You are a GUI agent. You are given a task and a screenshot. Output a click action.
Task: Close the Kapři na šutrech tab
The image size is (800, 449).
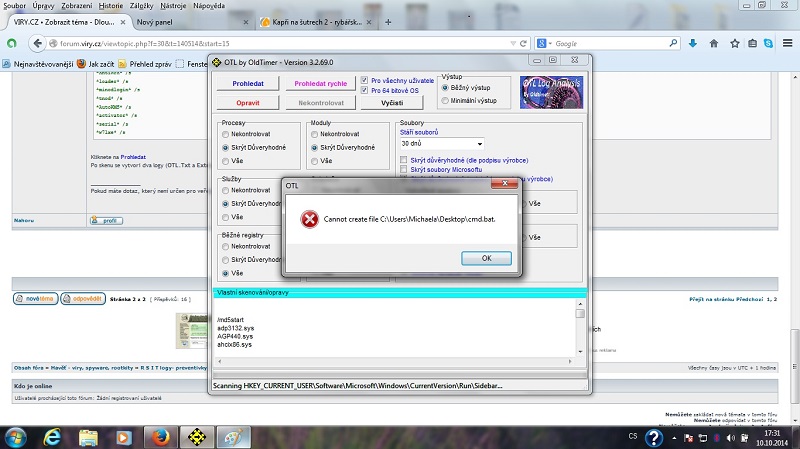(x=369, y=22)
